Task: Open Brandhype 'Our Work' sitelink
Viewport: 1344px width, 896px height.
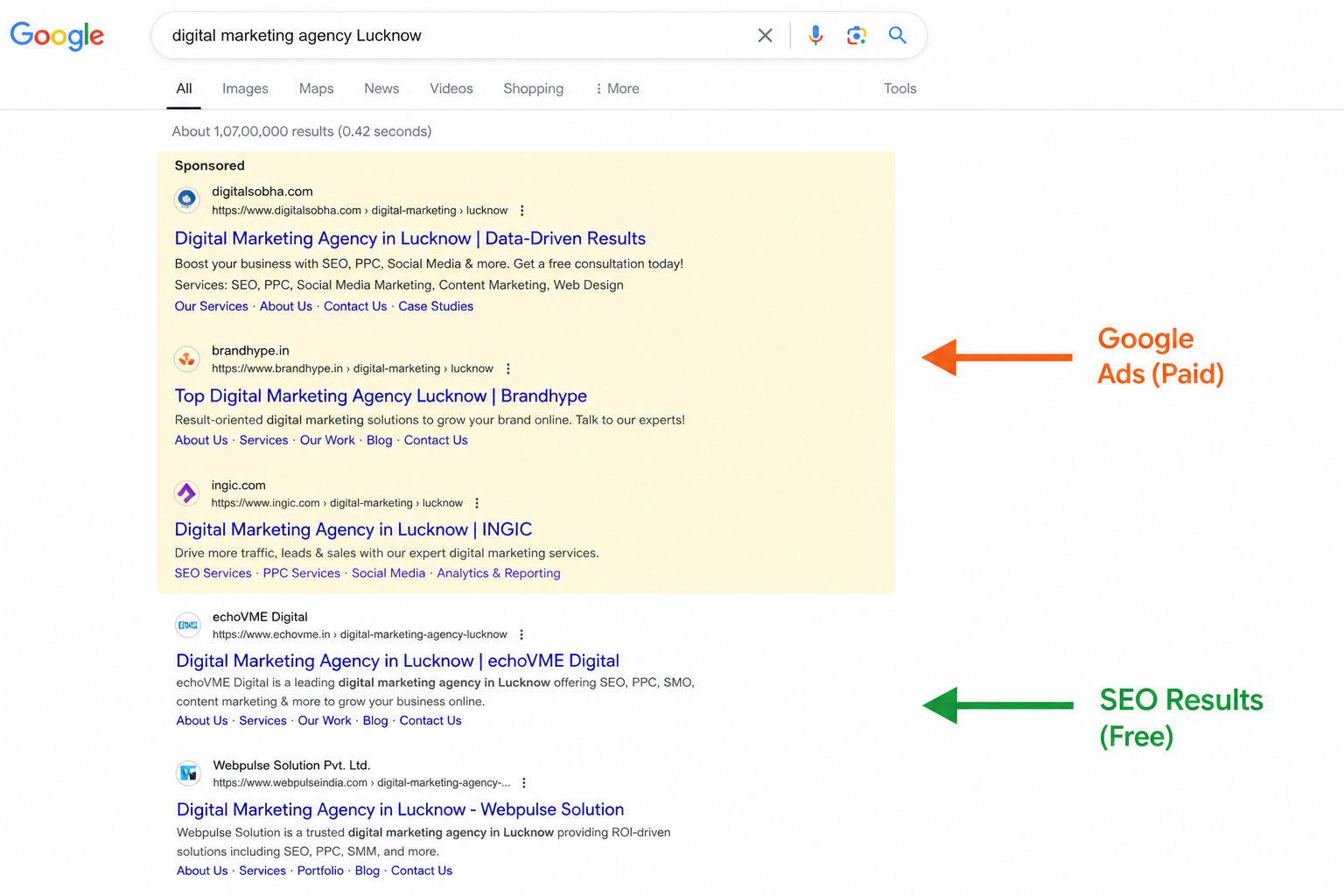Action: pos(327,440)
